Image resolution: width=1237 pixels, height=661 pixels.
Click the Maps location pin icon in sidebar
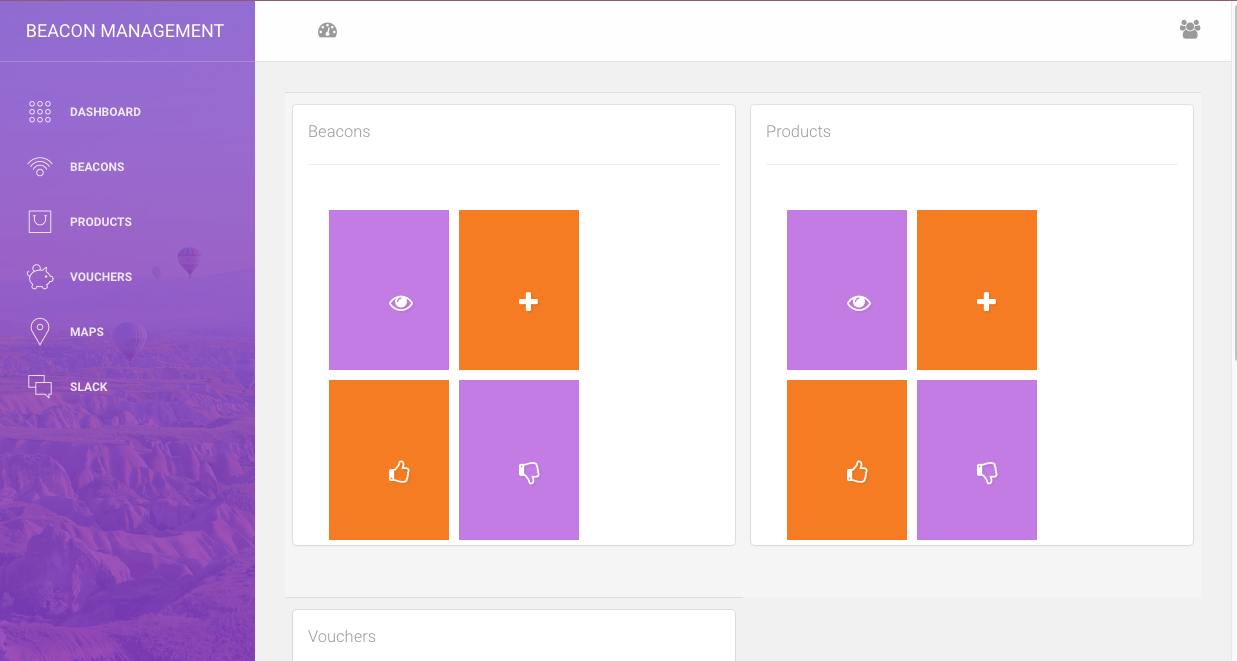(40, 332)
